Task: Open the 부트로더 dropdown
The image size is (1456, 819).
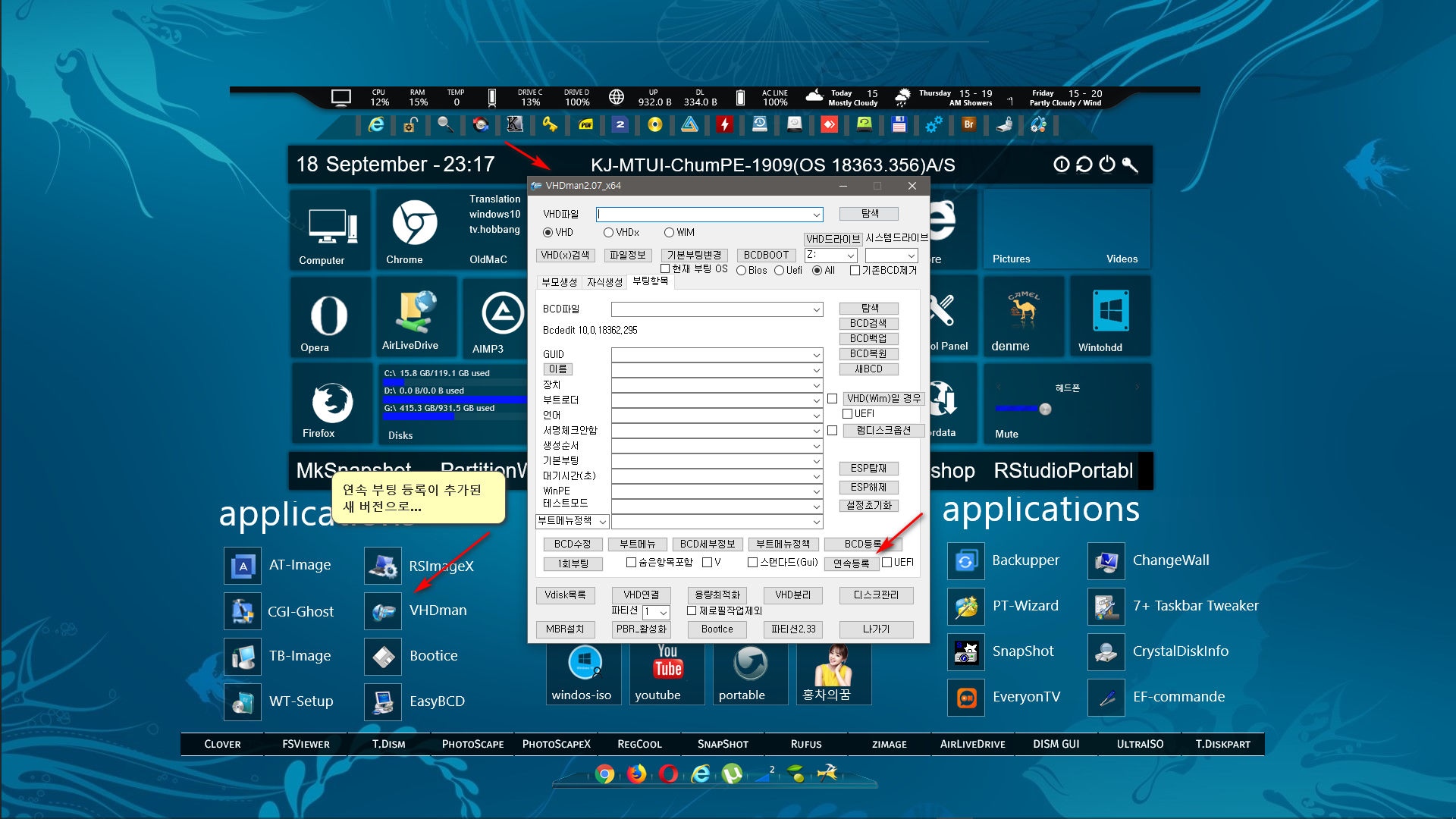Action: tap(816, 400)
